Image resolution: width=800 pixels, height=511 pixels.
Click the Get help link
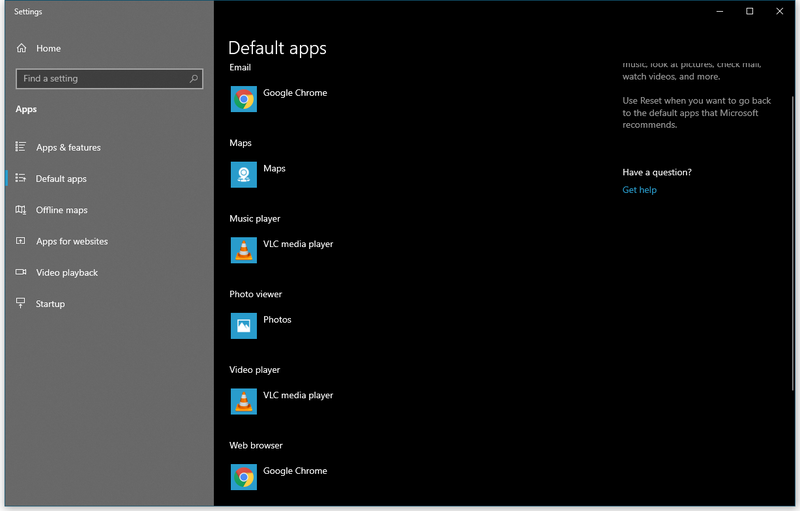639,190
